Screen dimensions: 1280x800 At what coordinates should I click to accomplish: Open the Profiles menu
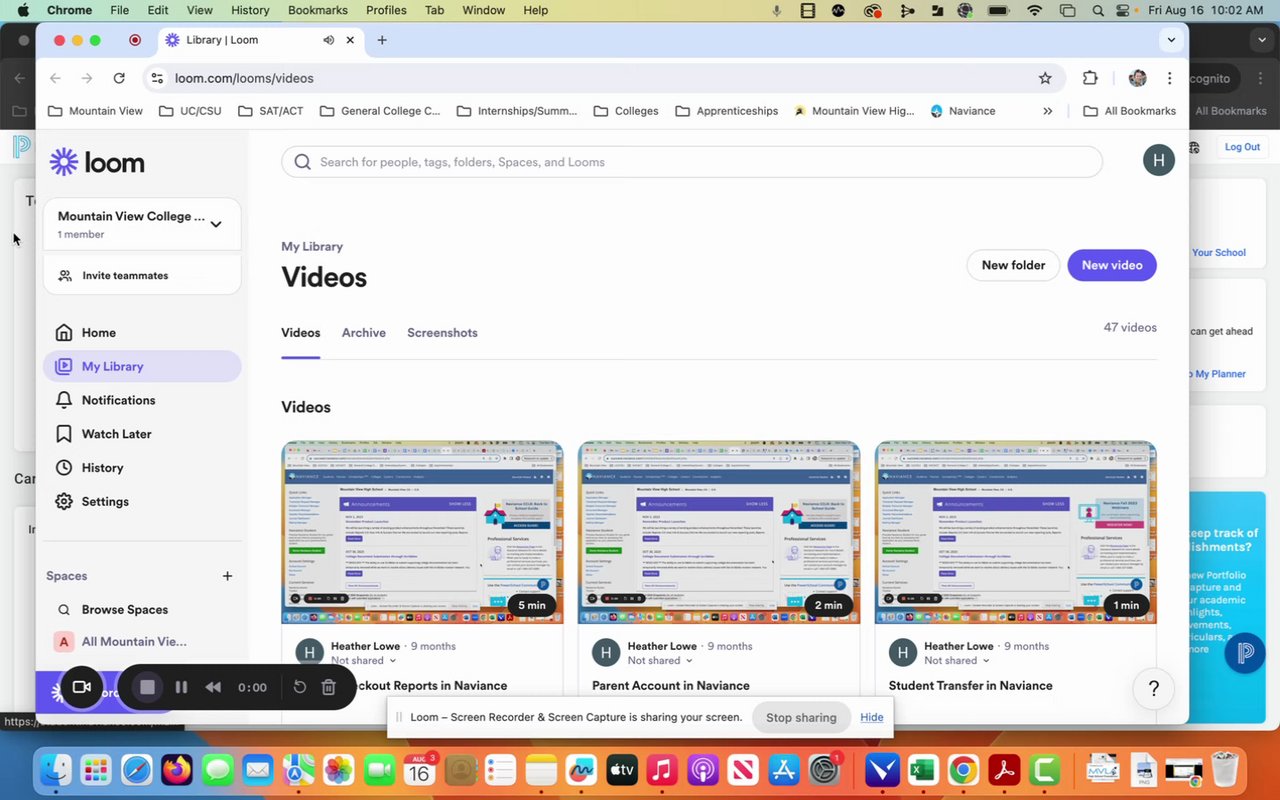386,10
